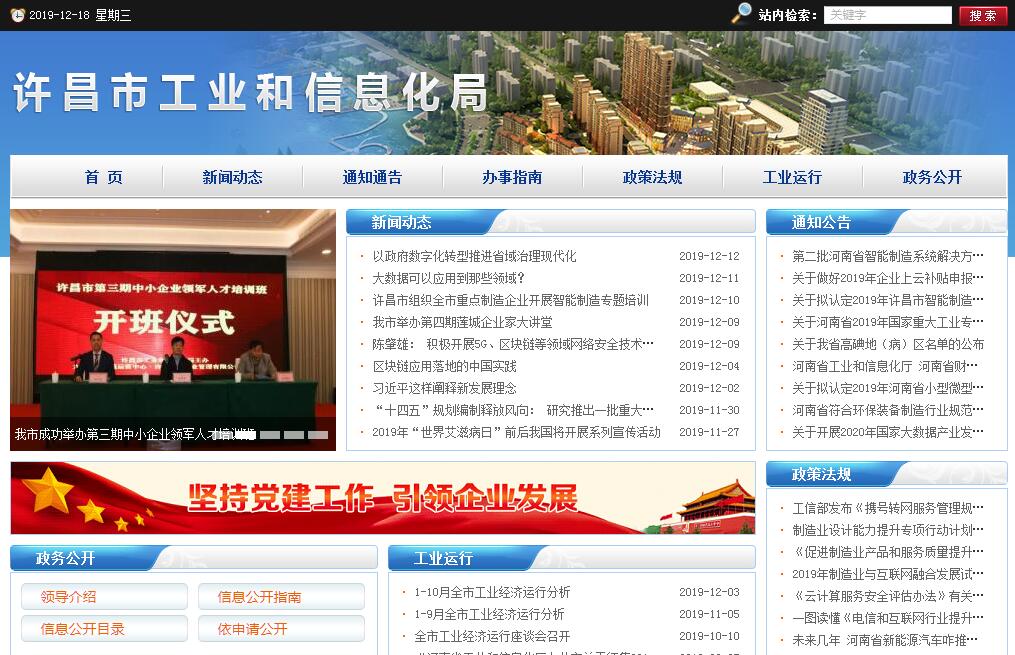The image size is (1015, 655).
Task: Open 2019年“世界艾滋病日” news article
Action: tap(516, 432)
